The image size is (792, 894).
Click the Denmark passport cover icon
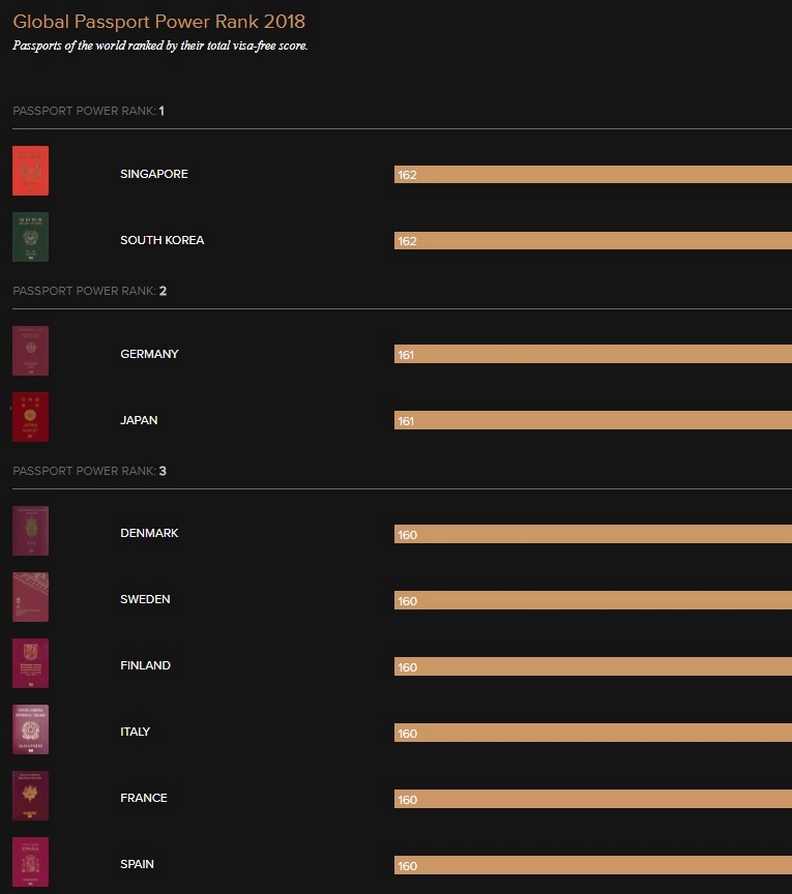pyautogui.click(x=30, y=531)
